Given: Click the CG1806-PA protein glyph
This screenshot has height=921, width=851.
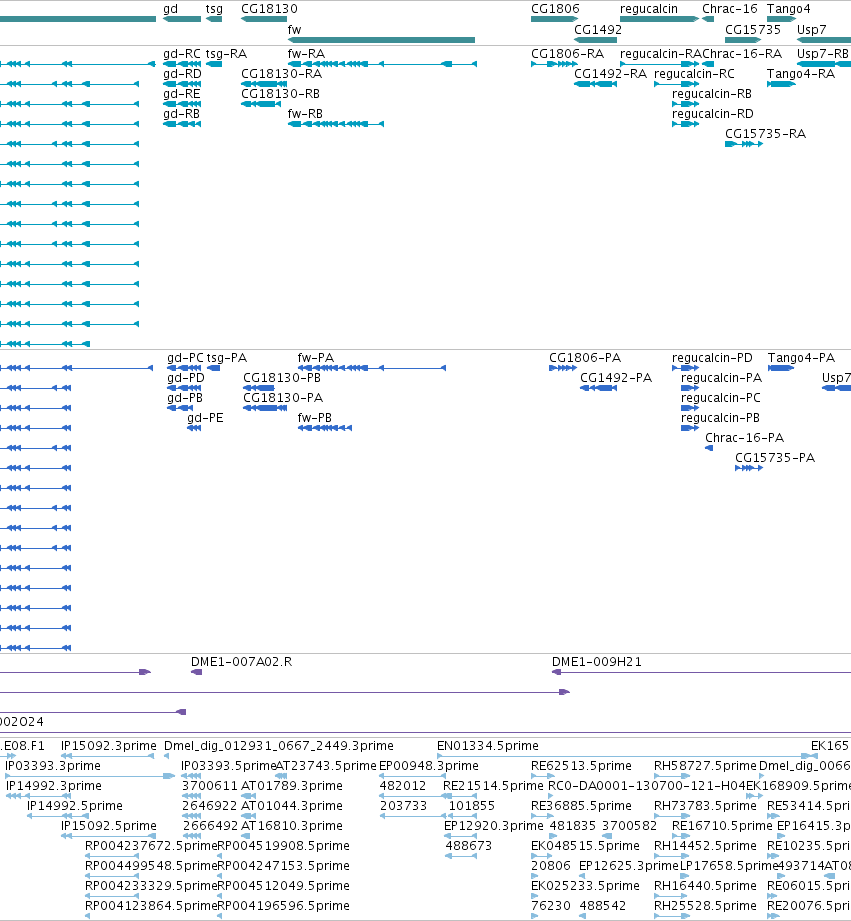Looking at the screenshot, I should point(563,368).
